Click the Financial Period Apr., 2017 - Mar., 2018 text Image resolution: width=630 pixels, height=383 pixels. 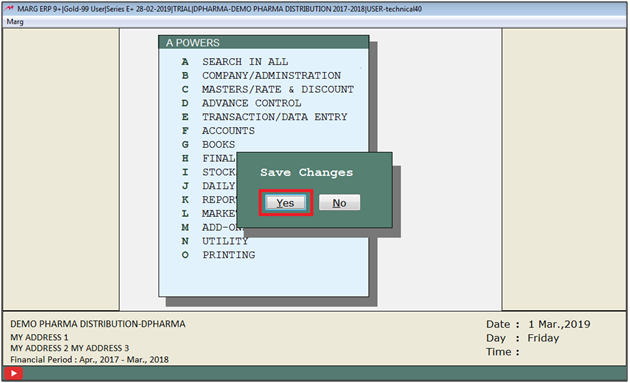[90, 359]
